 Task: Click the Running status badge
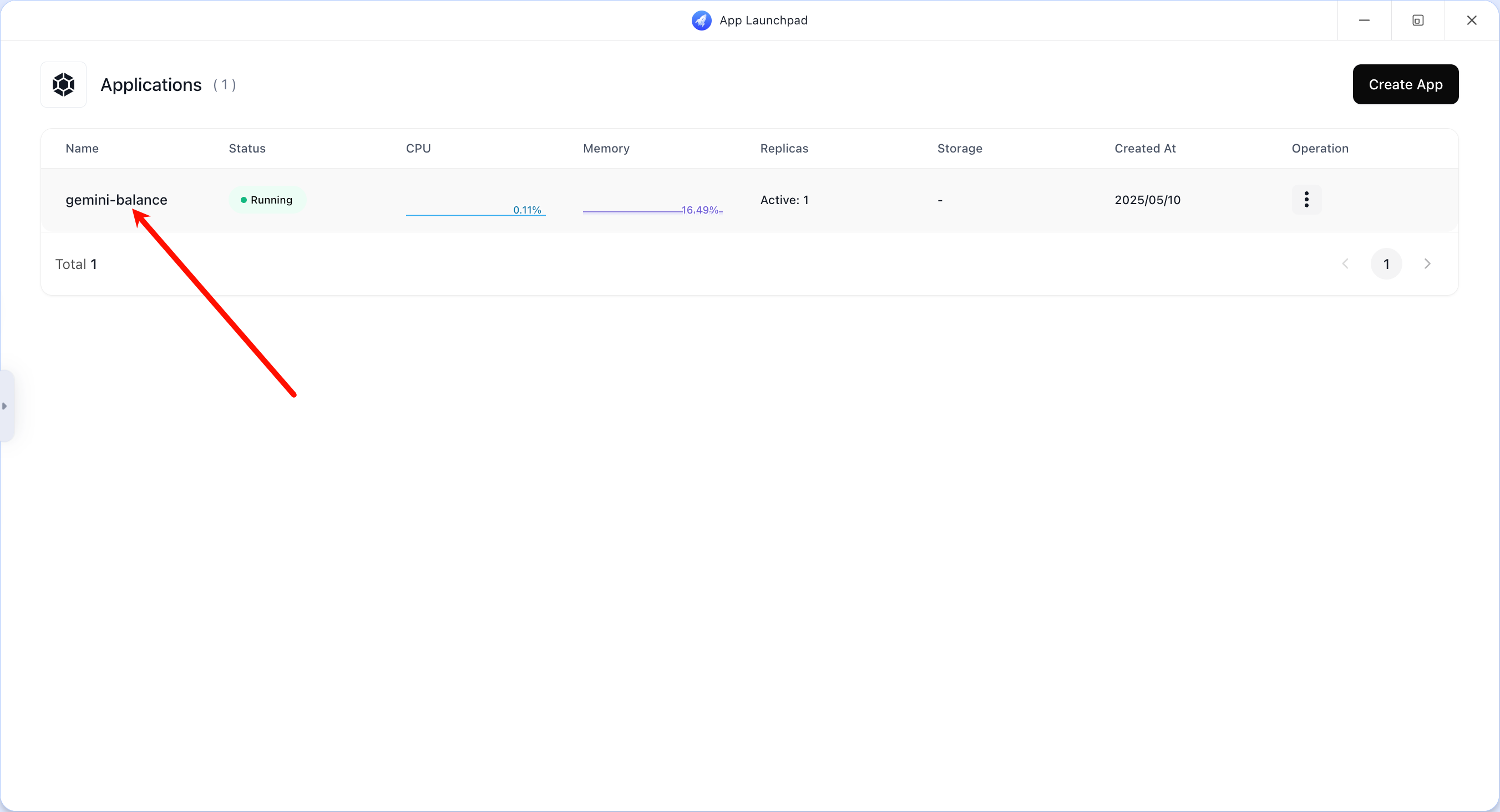click(267, 200)
